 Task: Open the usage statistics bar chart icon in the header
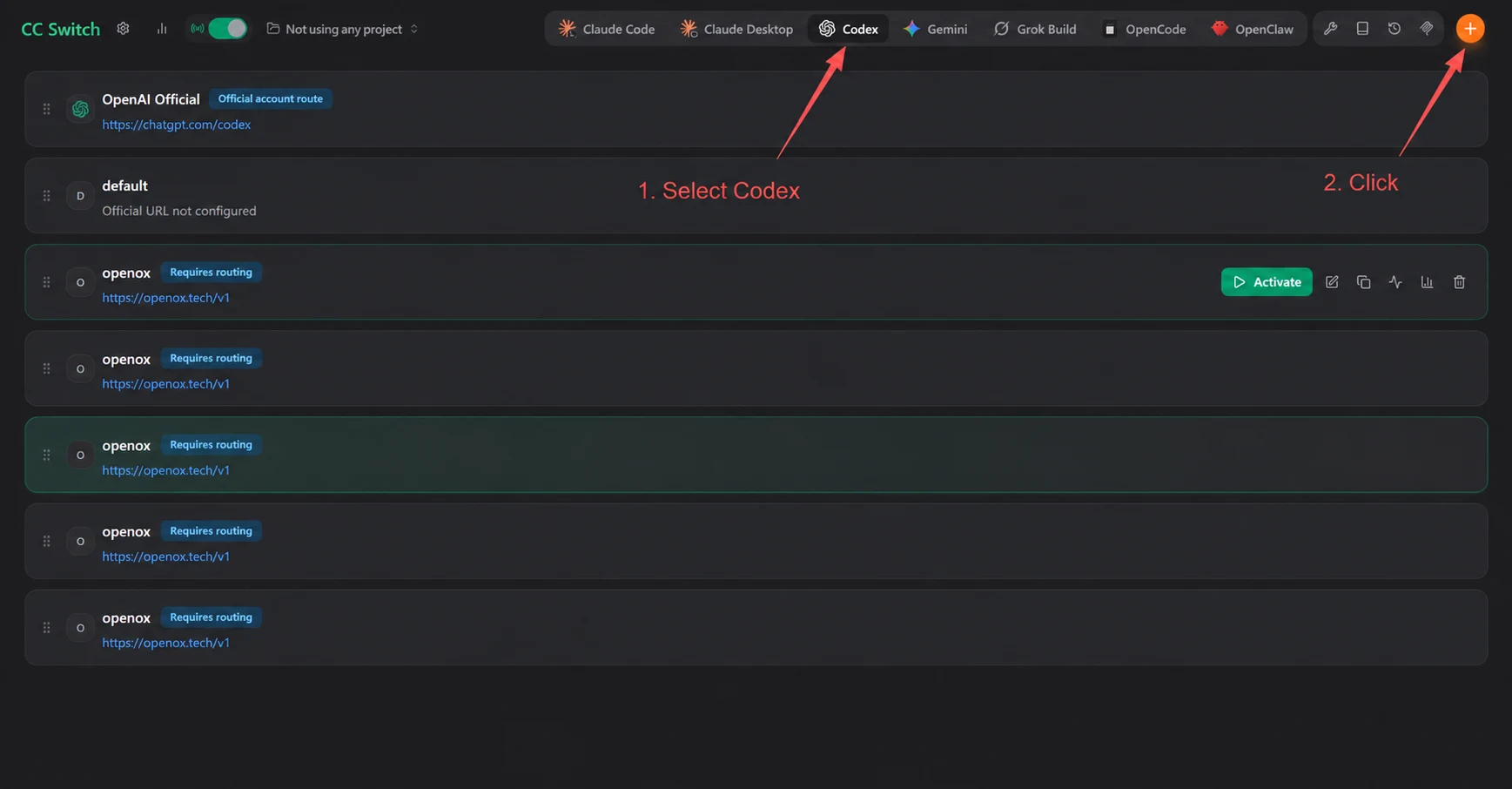click(x=162, y=29)
